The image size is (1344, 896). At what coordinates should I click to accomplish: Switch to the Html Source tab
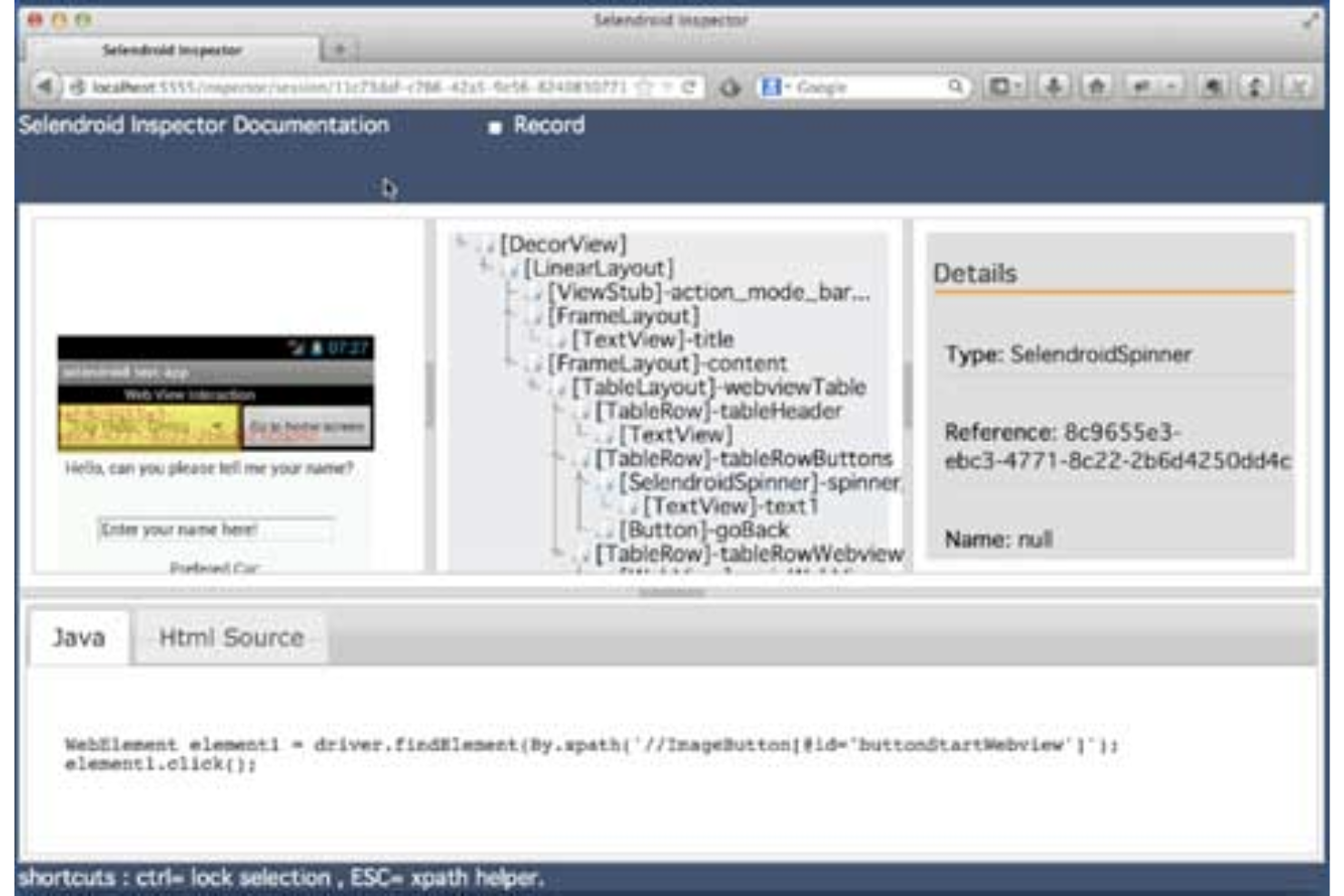click(x=231, y=638)
